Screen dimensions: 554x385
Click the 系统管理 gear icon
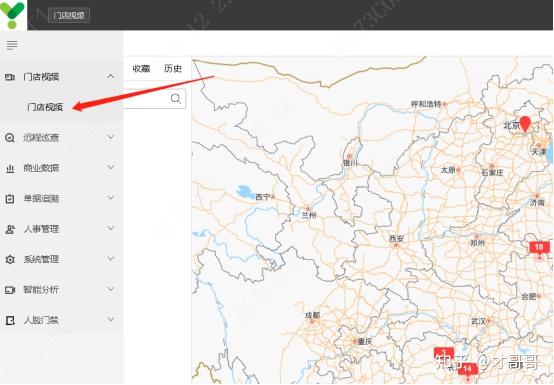10,260
